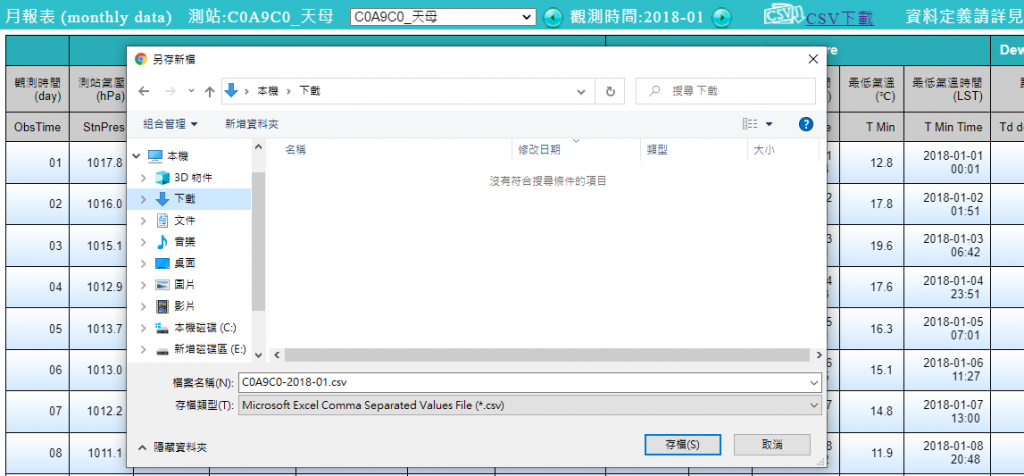Go up one folder level
The width and height of the screenshot is (1024, 476).
pyautogui.click(x=210, y=91)
